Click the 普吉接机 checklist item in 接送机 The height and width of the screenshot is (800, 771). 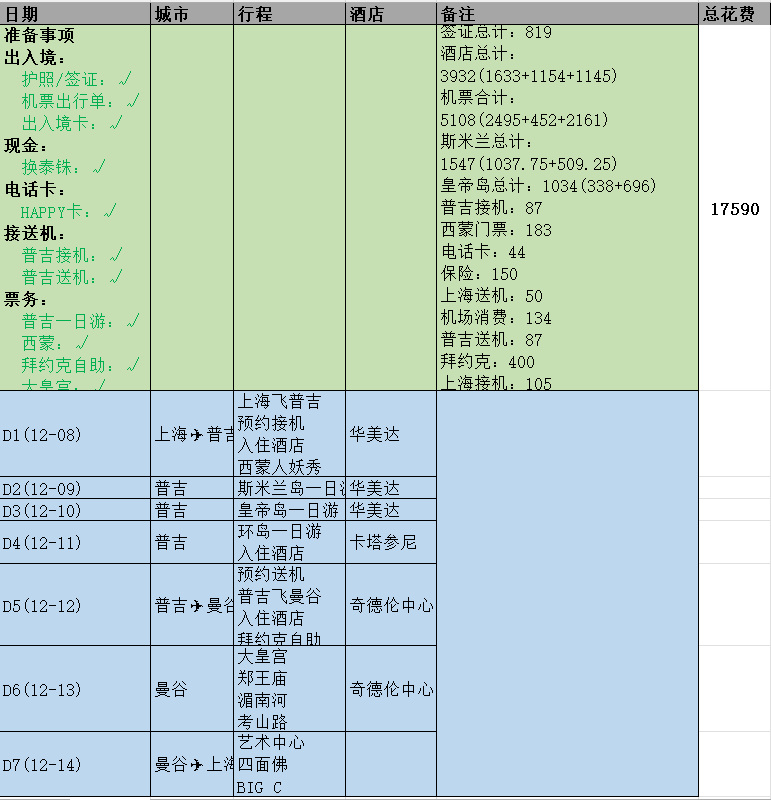pyautogui.click(x=71, y=255)
